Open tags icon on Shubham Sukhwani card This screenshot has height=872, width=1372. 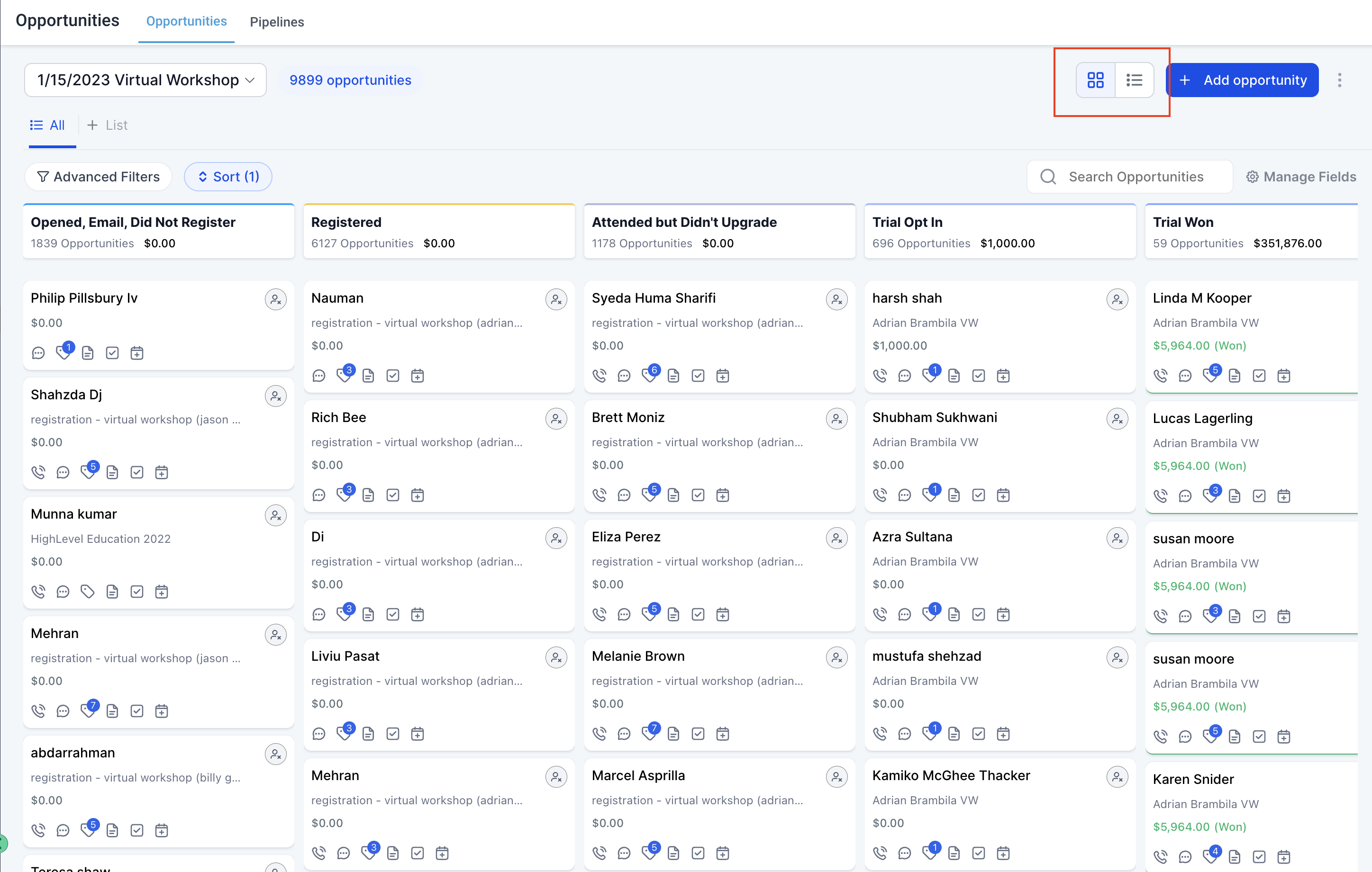click(930, 494)
